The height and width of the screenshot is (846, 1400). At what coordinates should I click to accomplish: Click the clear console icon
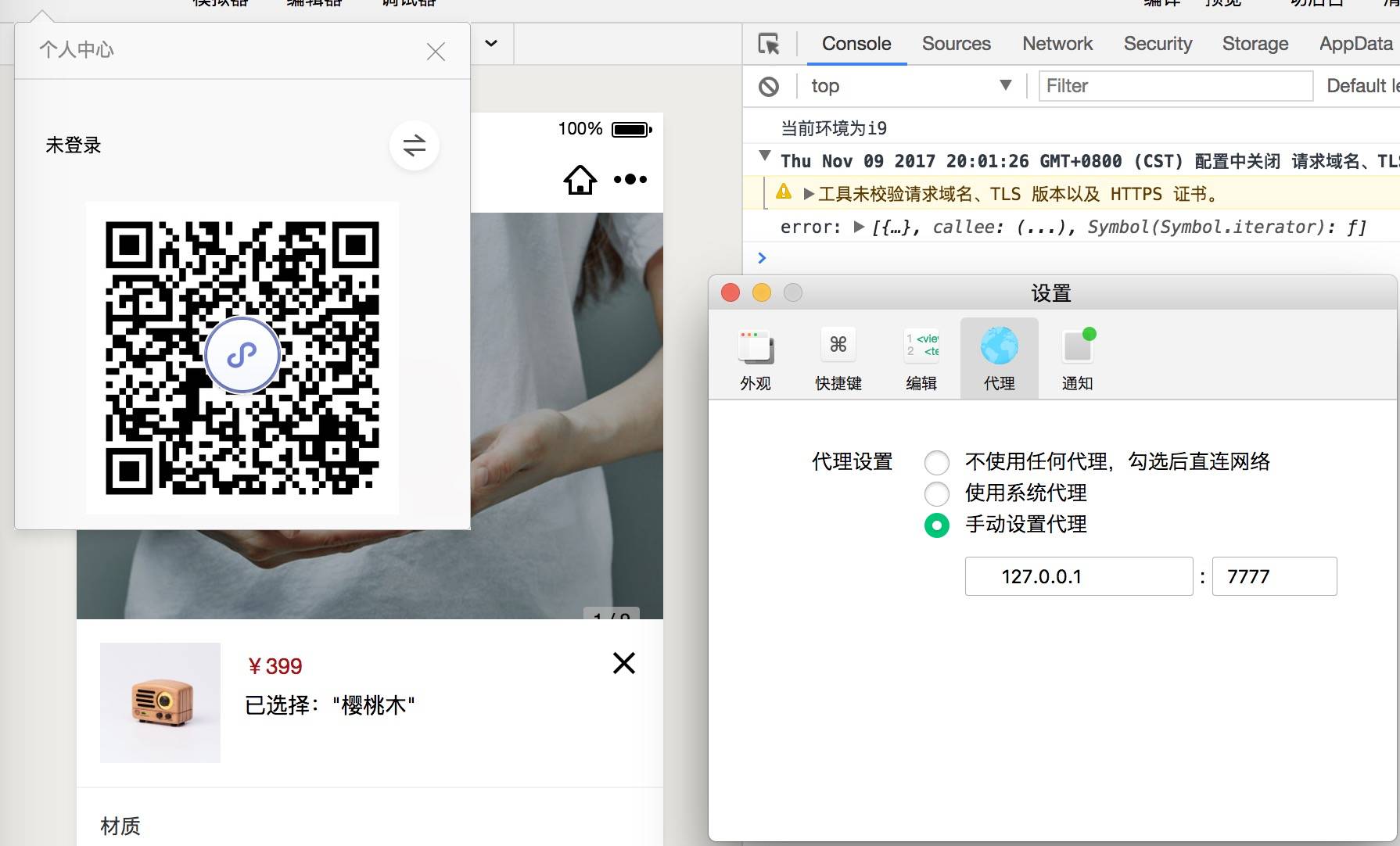point(769,86)
